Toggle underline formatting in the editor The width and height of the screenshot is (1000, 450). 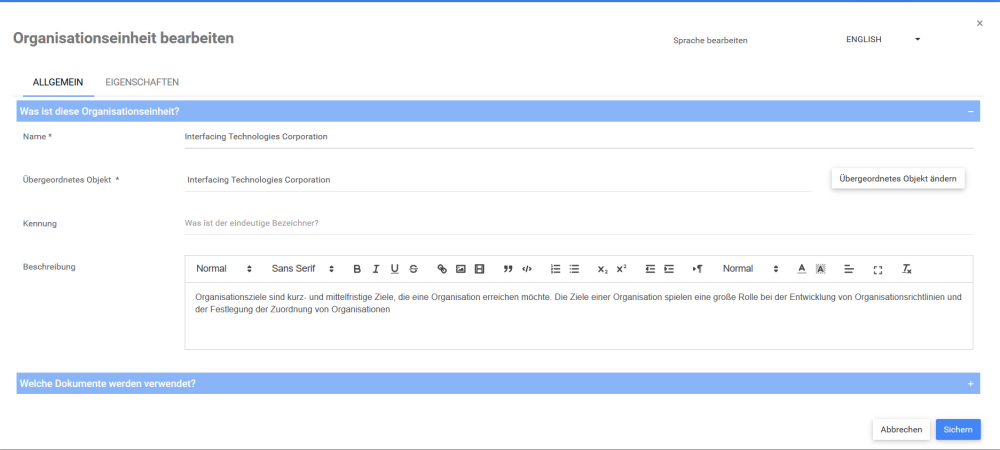(x=395, y=269)
